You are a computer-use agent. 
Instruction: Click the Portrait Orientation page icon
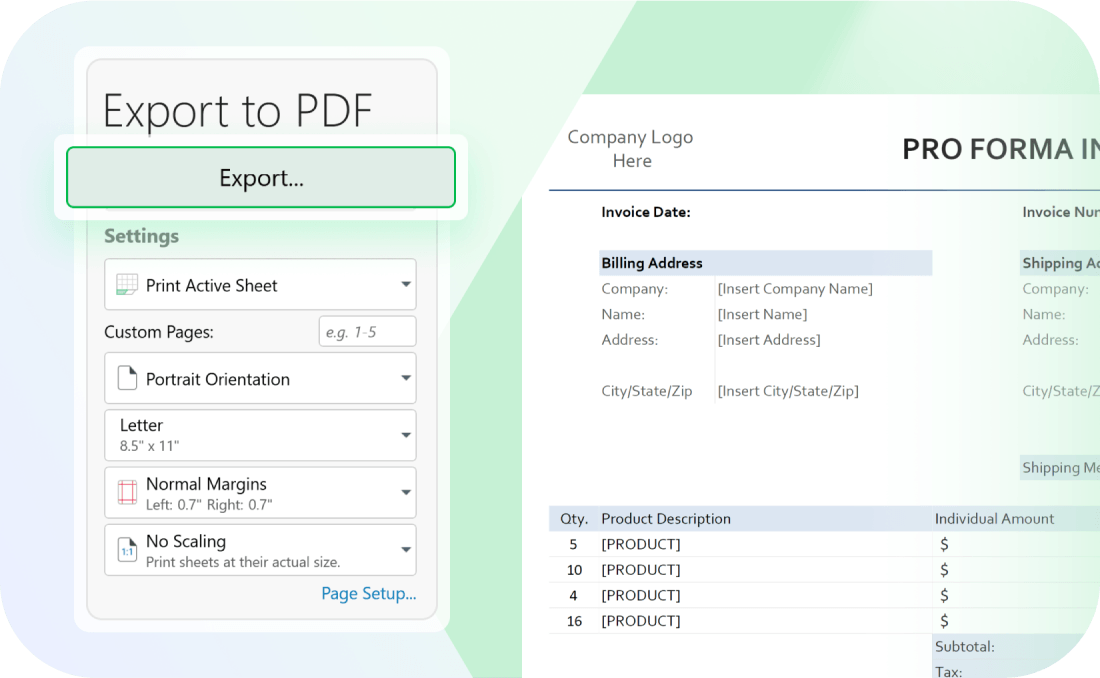point(126,379)
